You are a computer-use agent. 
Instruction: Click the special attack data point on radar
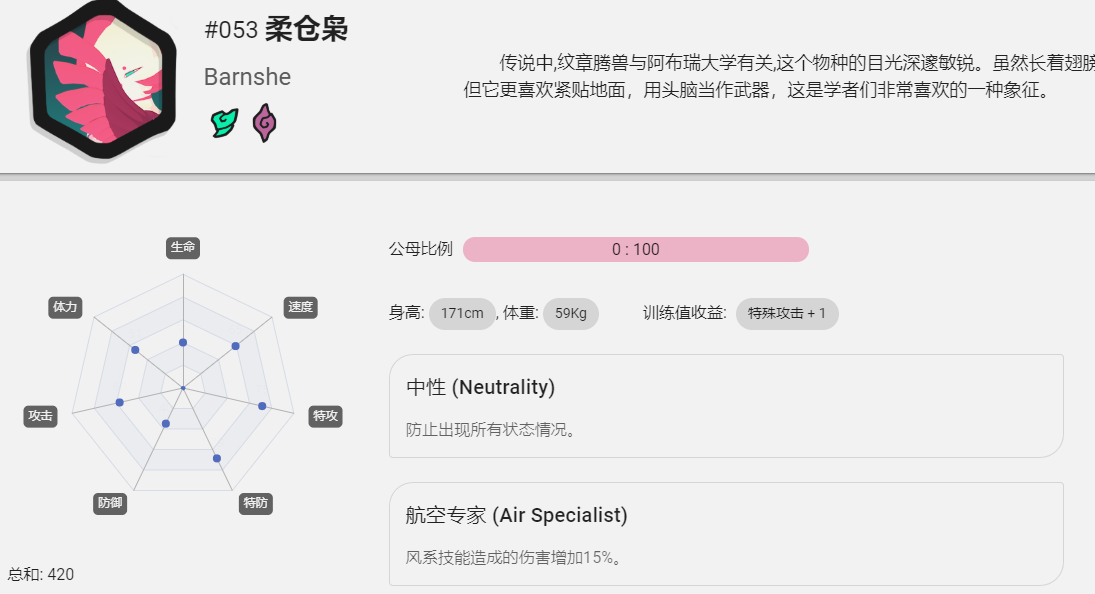pyautogui.click(x=263, y=406)
